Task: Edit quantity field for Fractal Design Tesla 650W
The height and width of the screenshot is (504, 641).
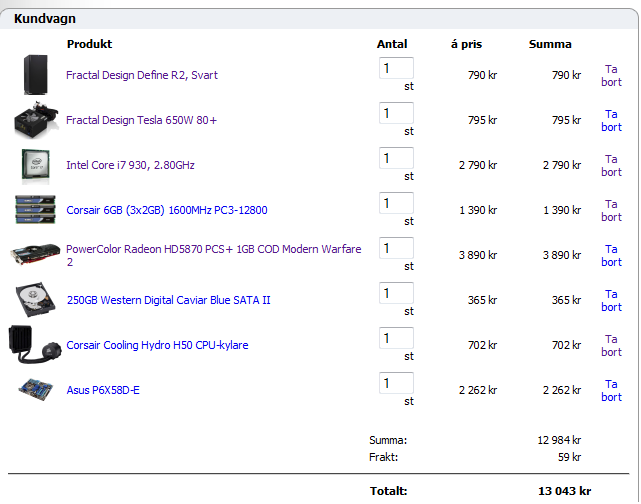Action: click(396, 114)
